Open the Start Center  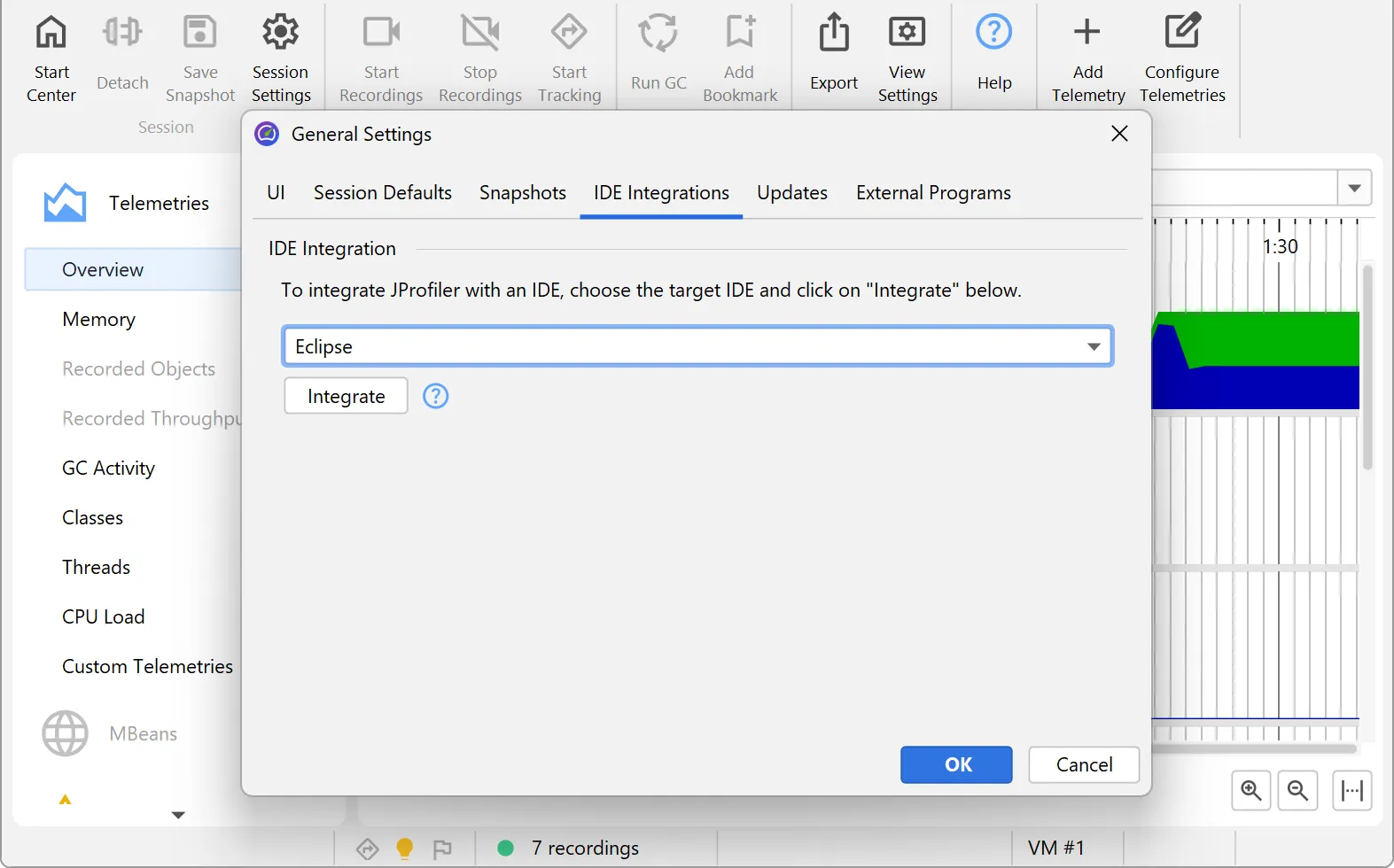(51, 59)
